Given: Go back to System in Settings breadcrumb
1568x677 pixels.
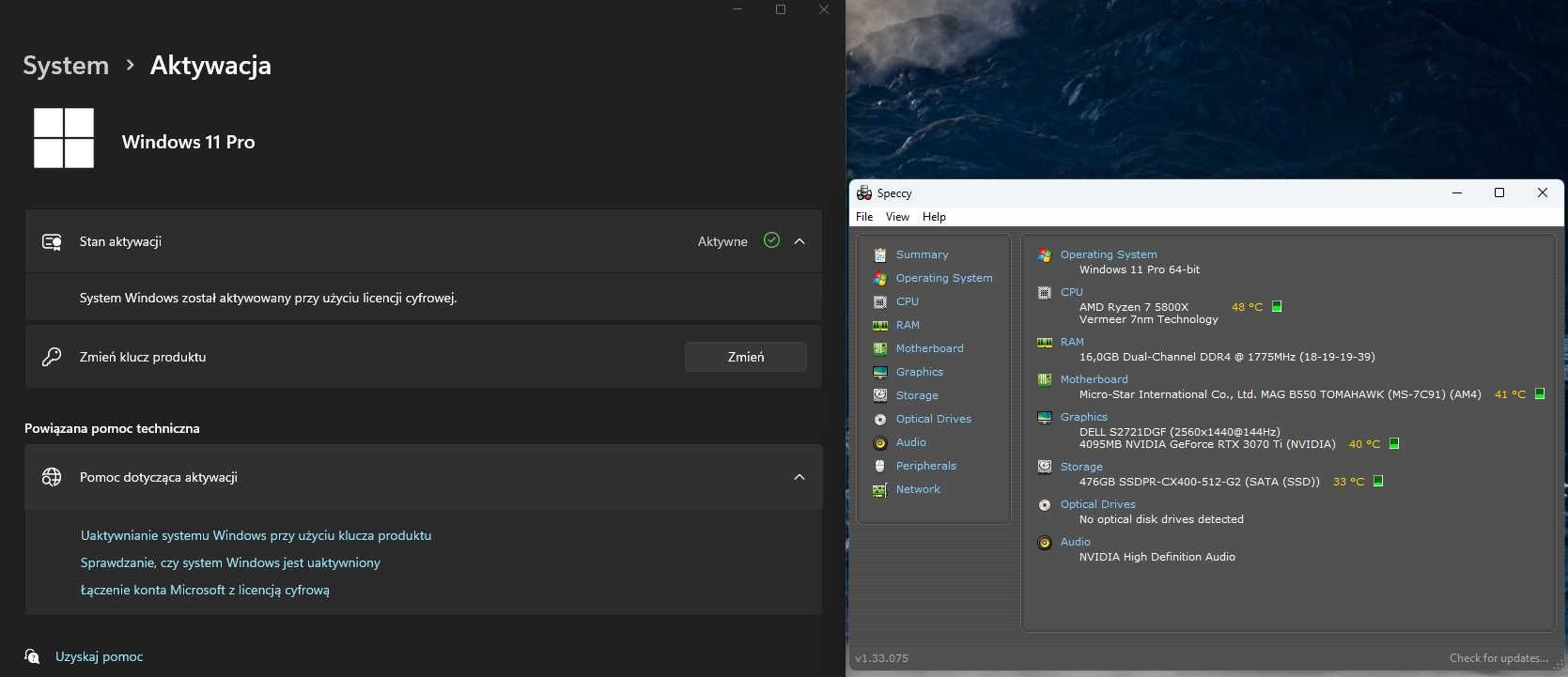Looking at the screenshot, I should (66, 65).
